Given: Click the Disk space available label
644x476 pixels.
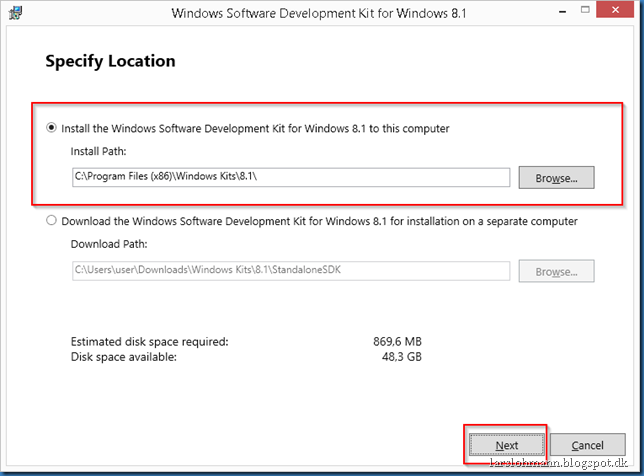Looking at the screenshot, I should point(124,357).
